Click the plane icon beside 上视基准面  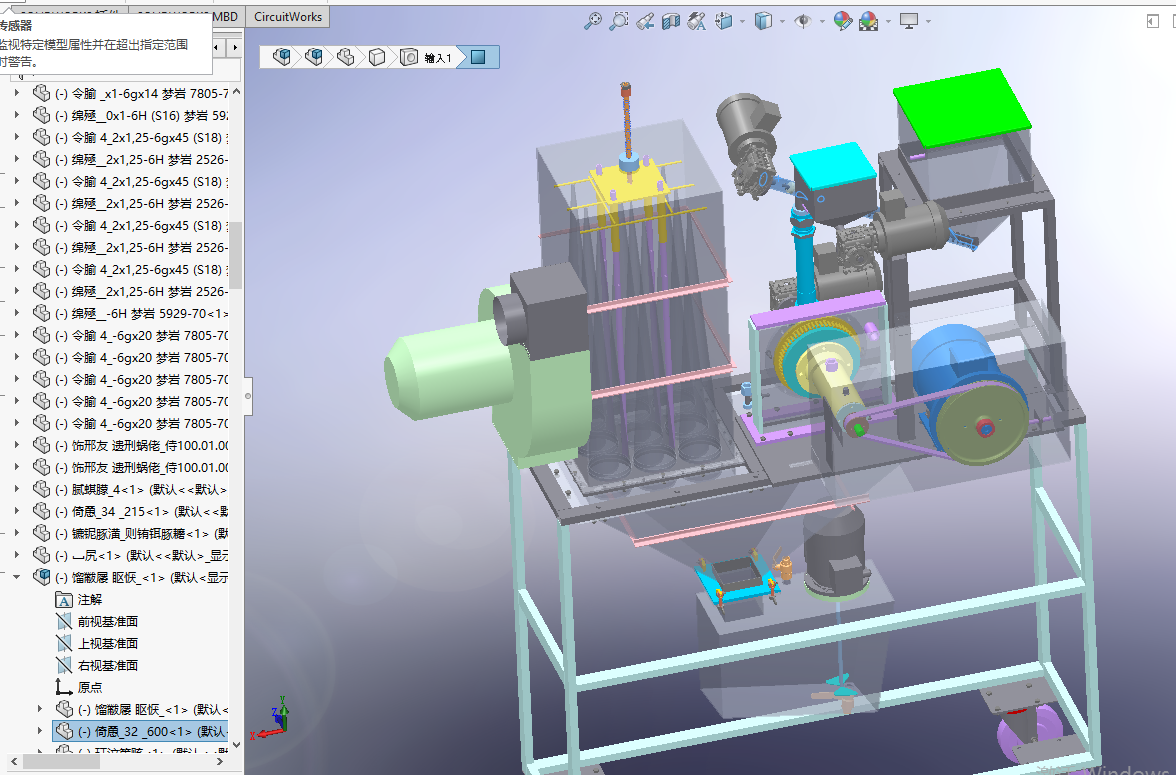[64, 643]
